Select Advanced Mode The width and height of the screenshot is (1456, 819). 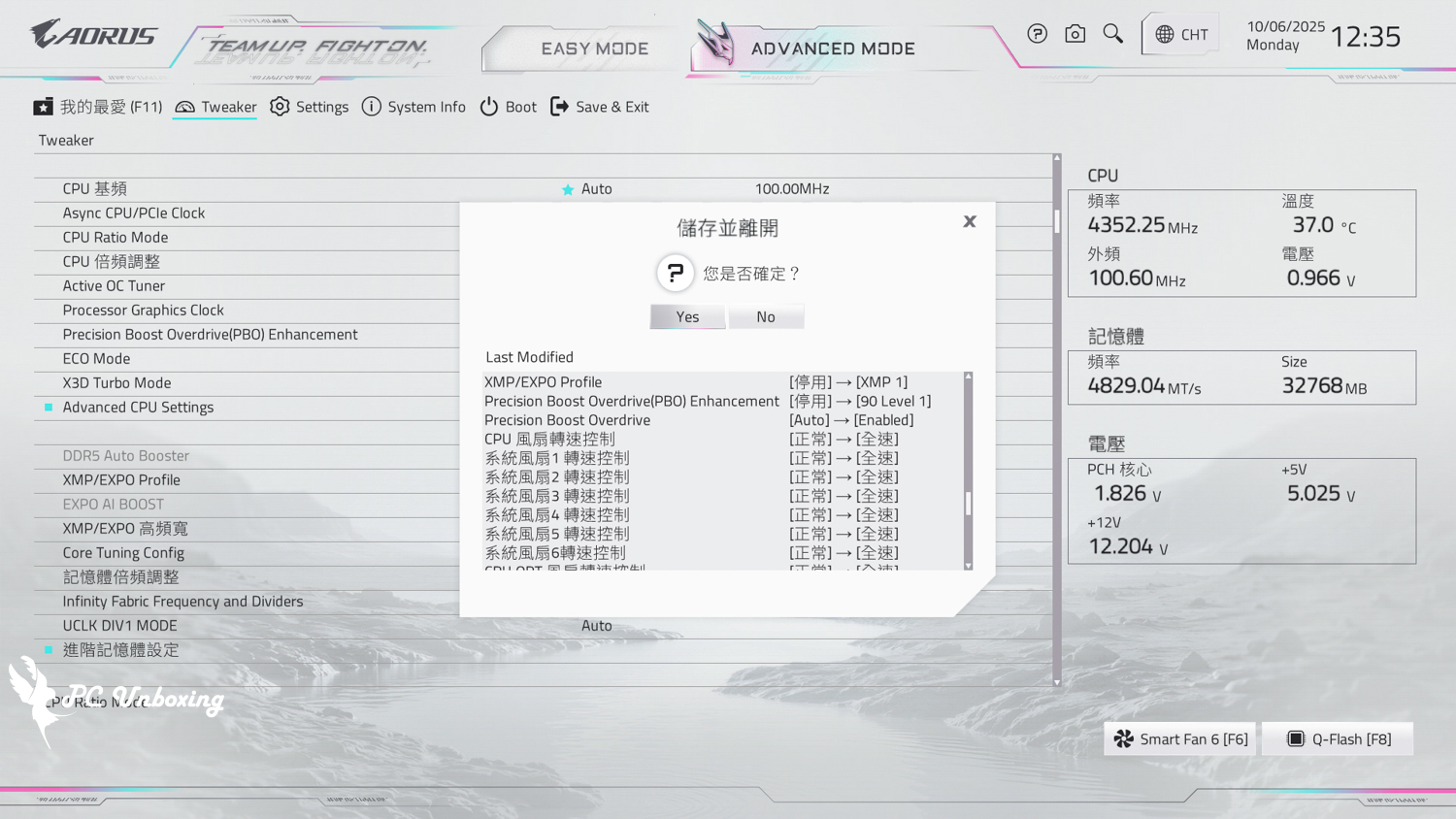(832, 49)
